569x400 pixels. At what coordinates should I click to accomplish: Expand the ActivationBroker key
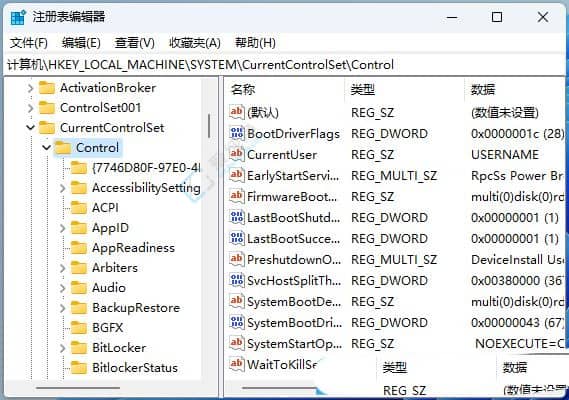pos(30,88)
